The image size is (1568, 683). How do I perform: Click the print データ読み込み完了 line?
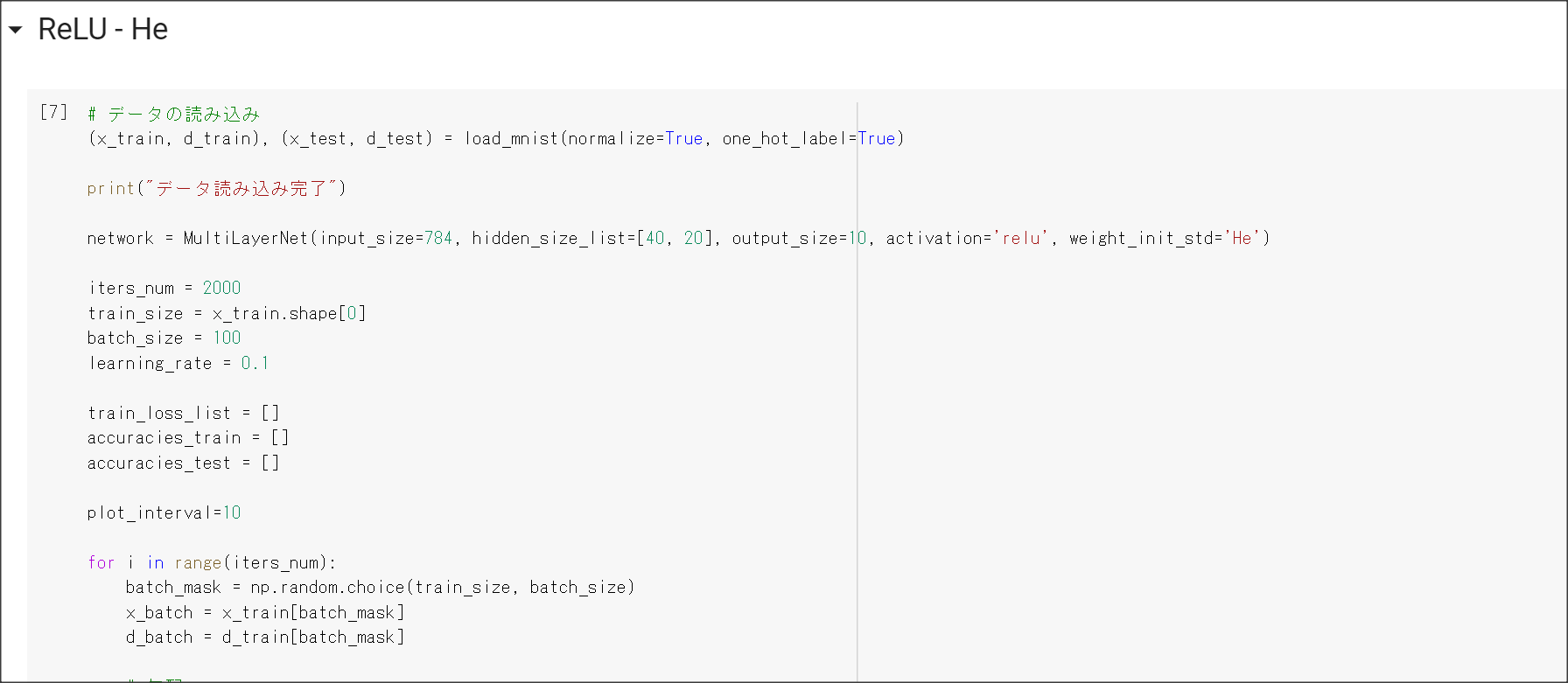pyautogui.click(x=216, y=188)
